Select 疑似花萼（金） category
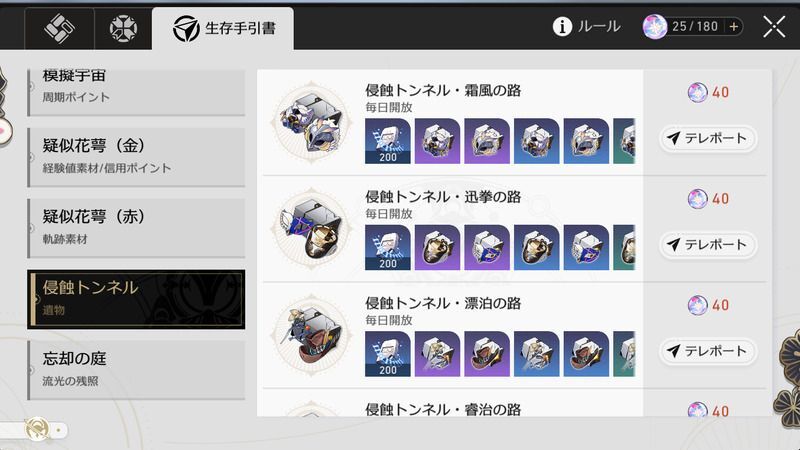The height and width of the screenshot is (450, 800). click(x=136, y=157)
